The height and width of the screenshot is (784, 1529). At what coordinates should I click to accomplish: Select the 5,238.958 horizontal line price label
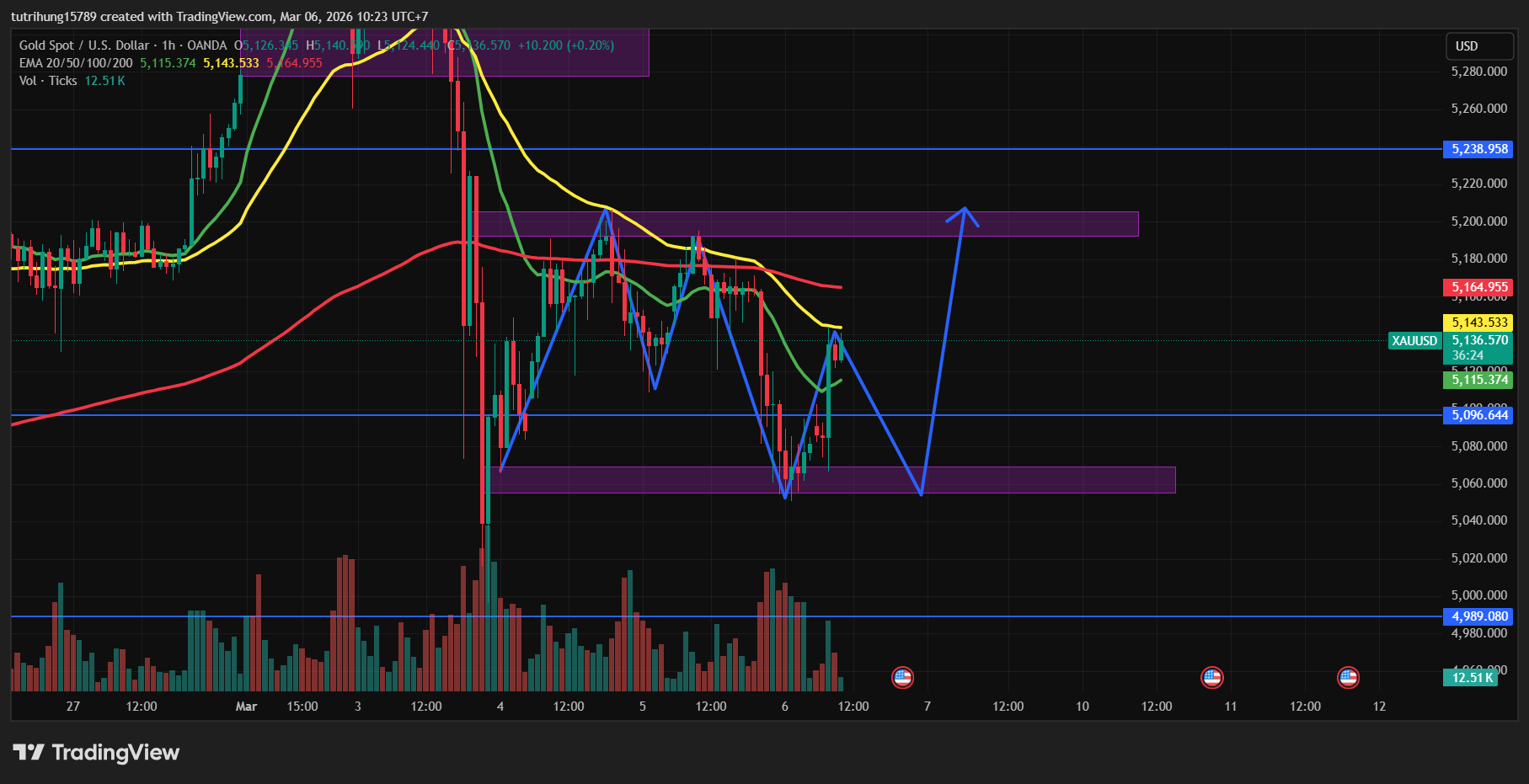[x=1479, y=149]
